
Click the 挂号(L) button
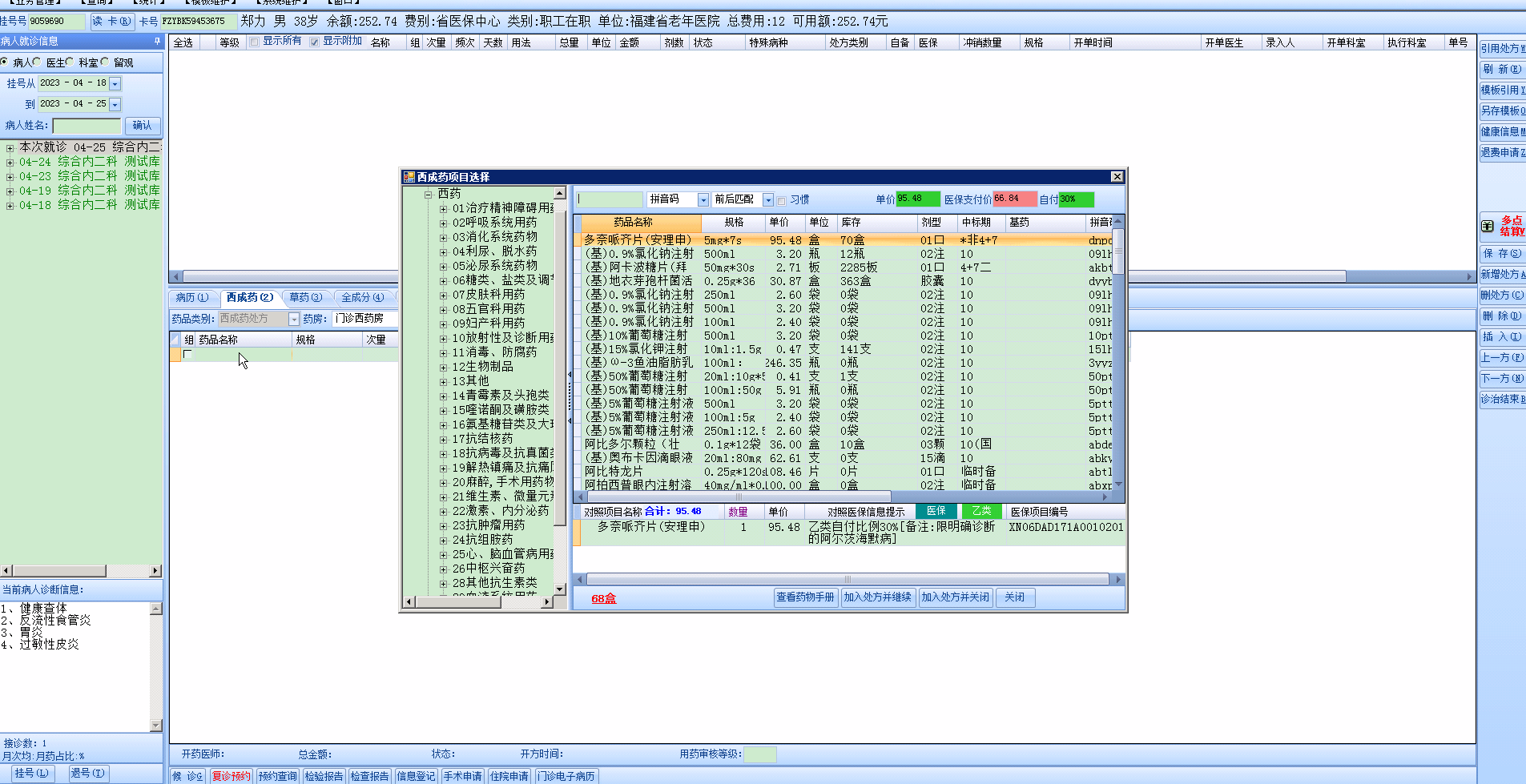(x=31, y=773)
